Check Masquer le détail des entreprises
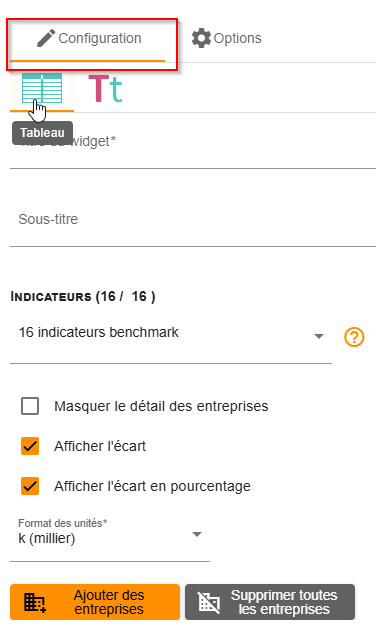 (30, 406)
